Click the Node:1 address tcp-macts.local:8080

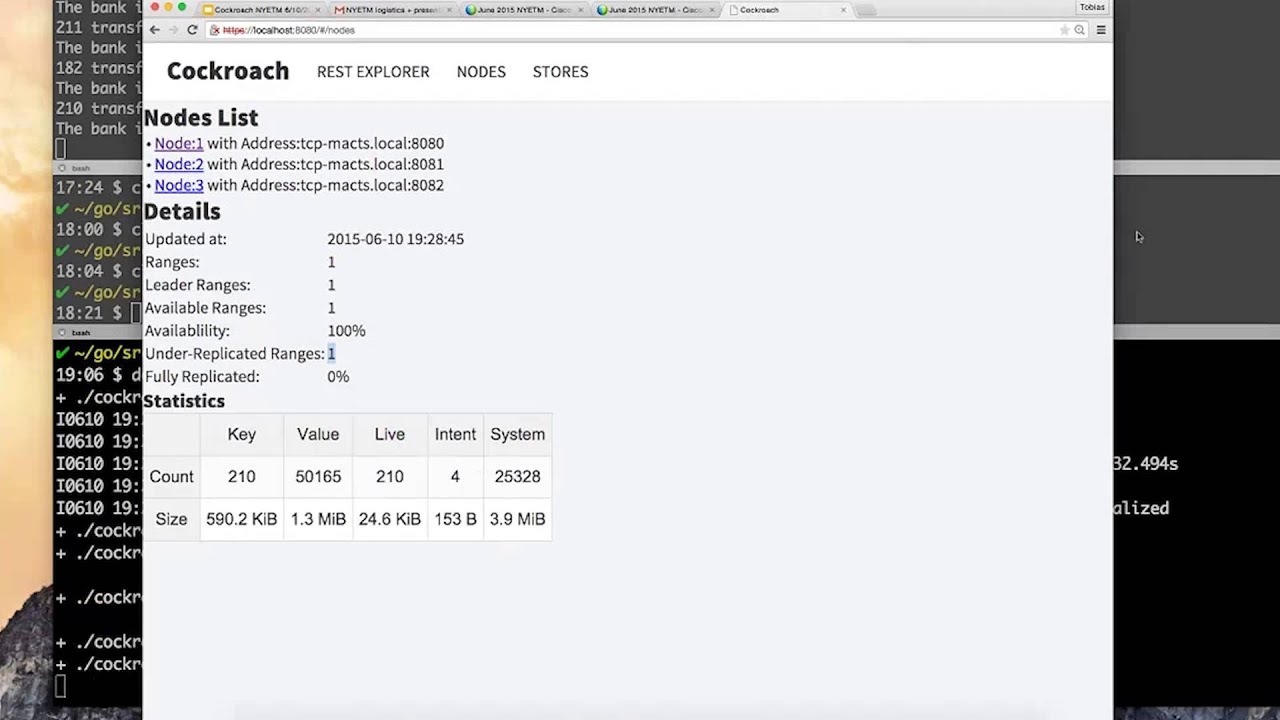tap(372, 144)
